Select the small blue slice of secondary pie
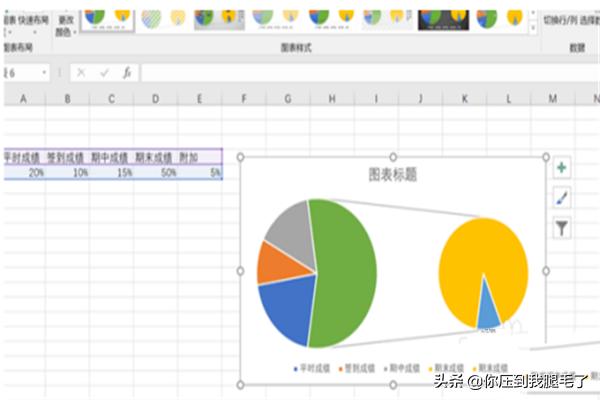 coord(487,312)
